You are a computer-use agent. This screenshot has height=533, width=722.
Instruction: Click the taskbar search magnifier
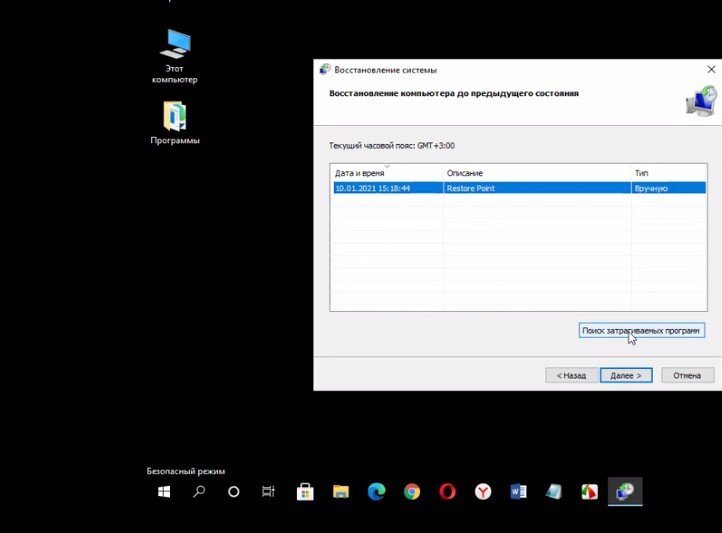tap(199, 492)
